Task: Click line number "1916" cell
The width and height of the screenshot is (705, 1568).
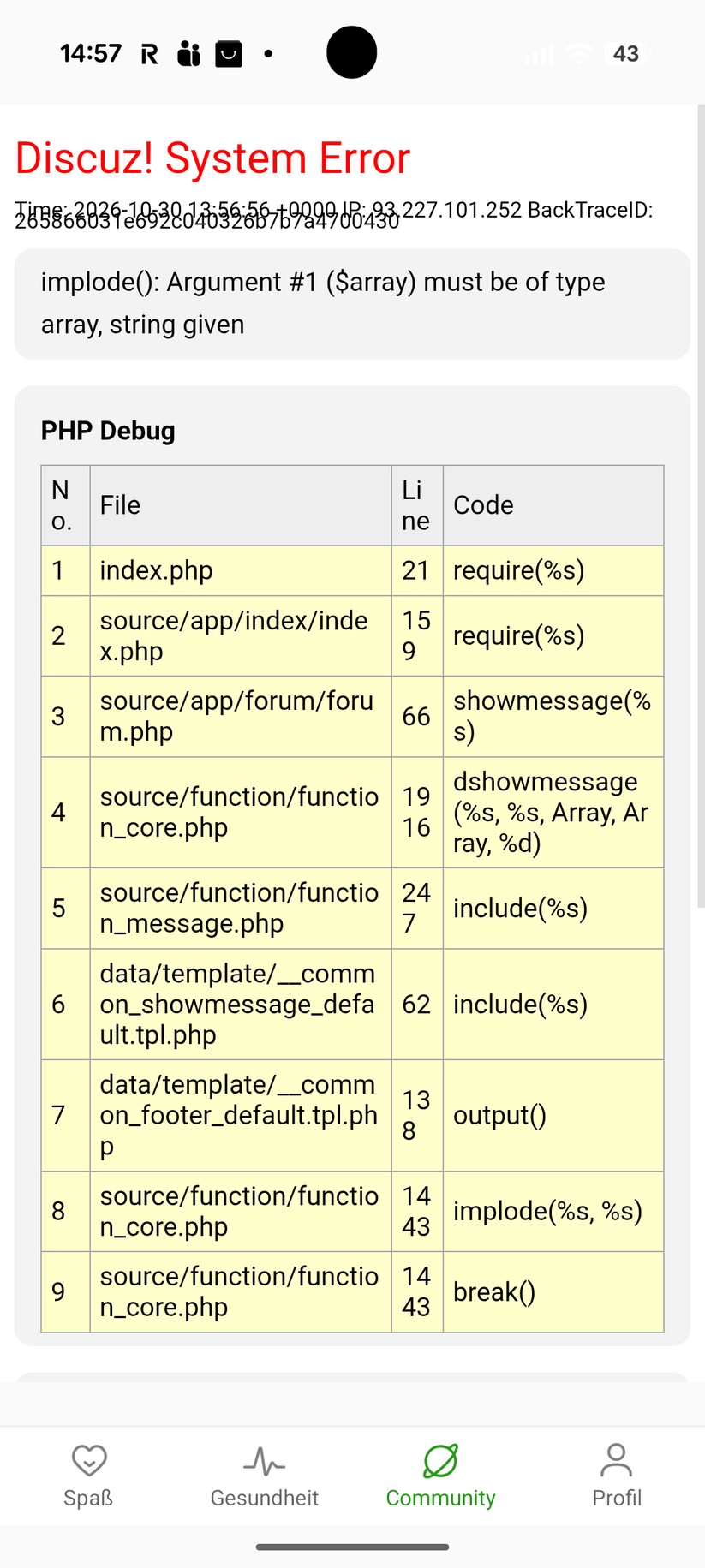Action: [417, 812]
